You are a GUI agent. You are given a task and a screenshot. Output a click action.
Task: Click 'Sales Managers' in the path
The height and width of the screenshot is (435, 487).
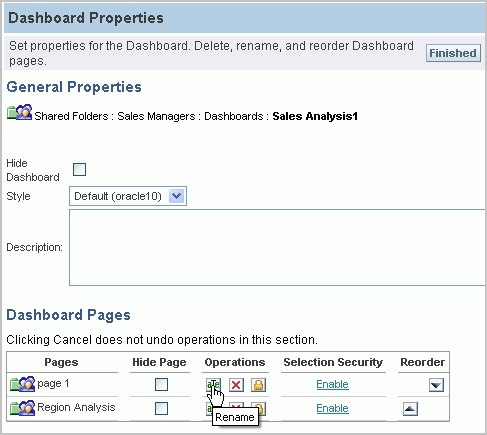click(156, 116)
